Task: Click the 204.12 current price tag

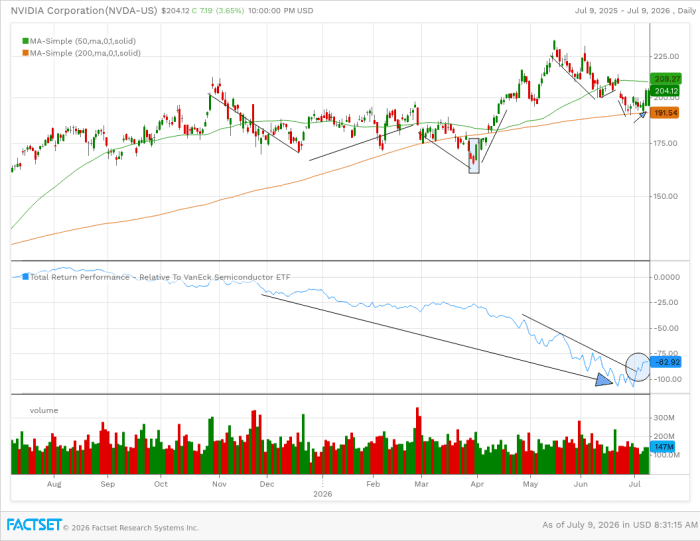Action: pyautogui.click(x=665, y=91)
